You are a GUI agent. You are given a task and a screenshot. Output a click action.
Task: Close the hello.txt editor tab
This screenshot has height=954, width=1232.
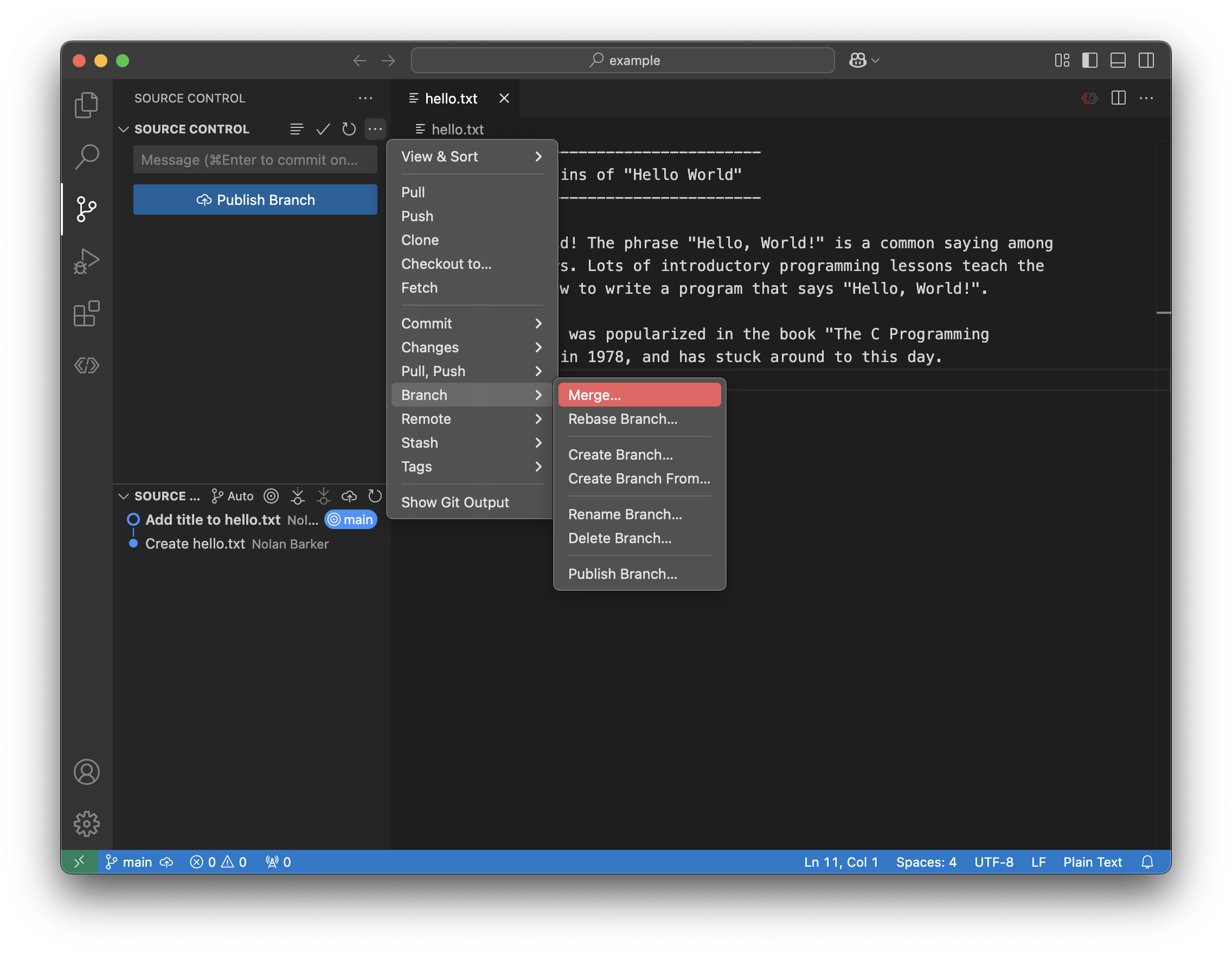point(504,98)
